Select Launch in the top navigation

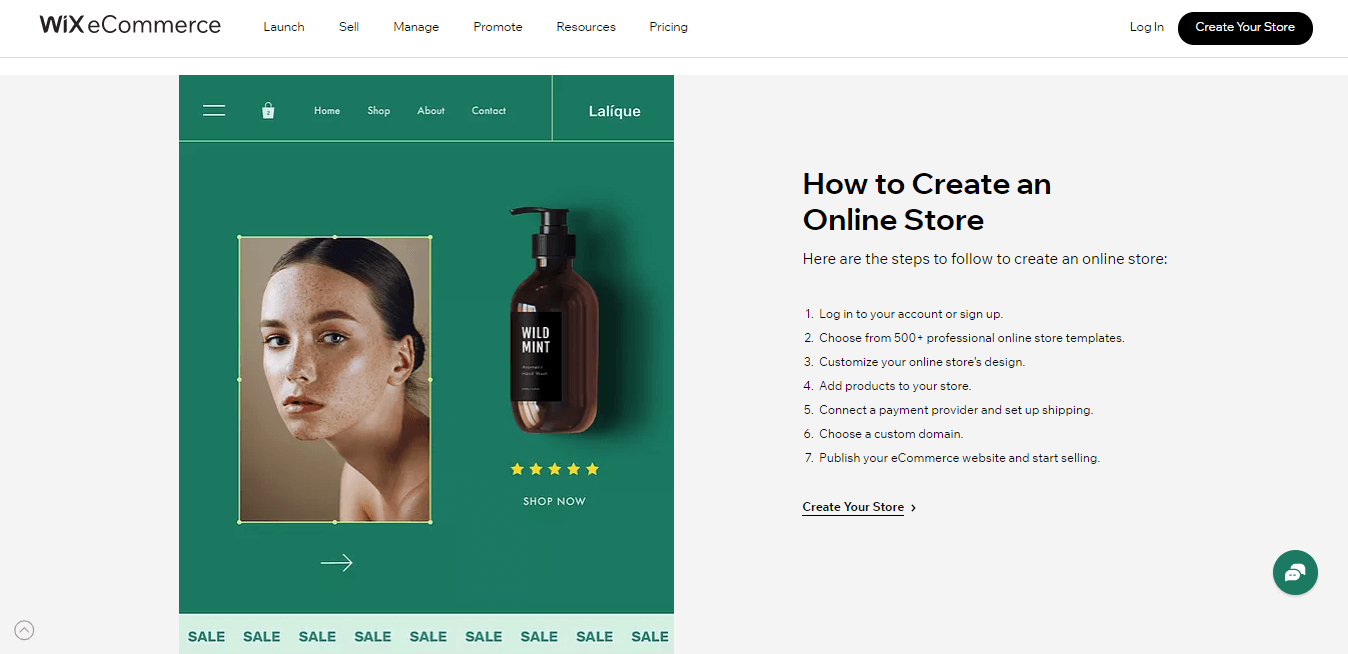click(x=283, y=27)
